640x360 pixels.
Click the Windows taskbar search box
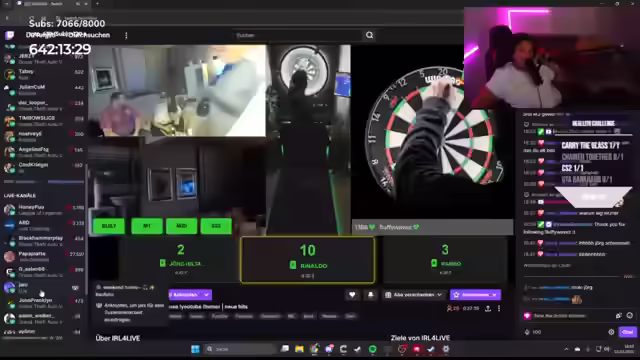coord(240,349)
